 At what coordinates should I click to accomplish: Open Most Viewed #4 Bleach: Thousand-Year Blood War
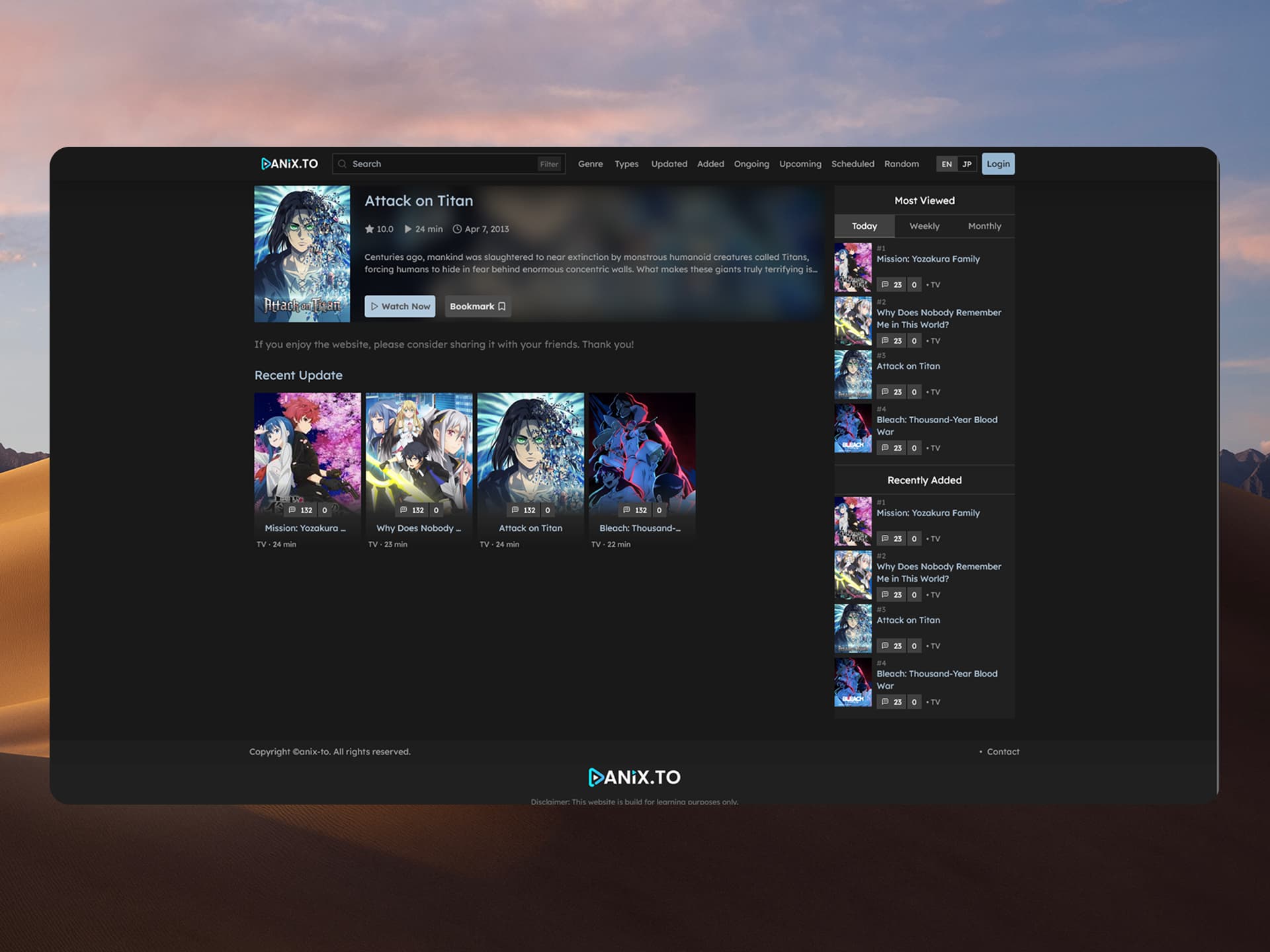coord(937,426)
